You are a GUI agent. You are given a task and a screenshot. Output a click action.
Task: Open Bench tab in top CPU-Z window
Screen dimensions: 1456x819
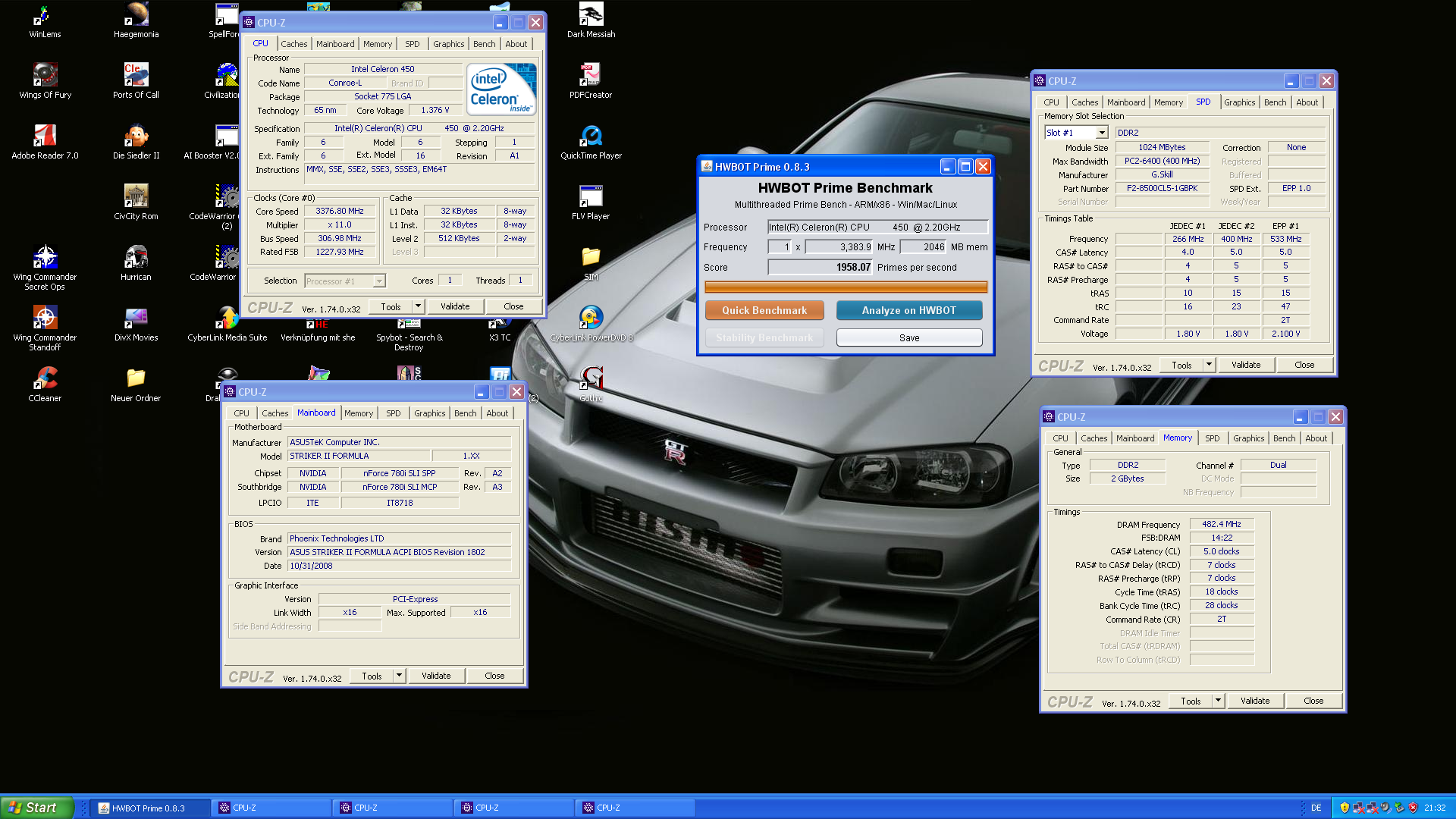coord(484,44)
